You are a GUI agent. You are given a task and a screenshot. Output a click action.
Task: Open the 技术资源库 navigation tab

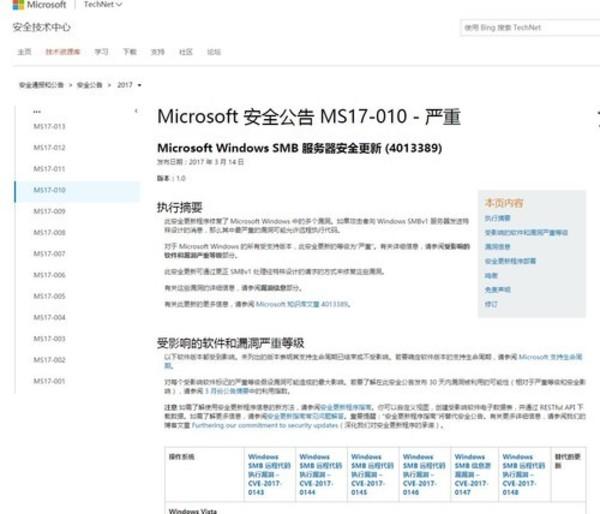63,52
